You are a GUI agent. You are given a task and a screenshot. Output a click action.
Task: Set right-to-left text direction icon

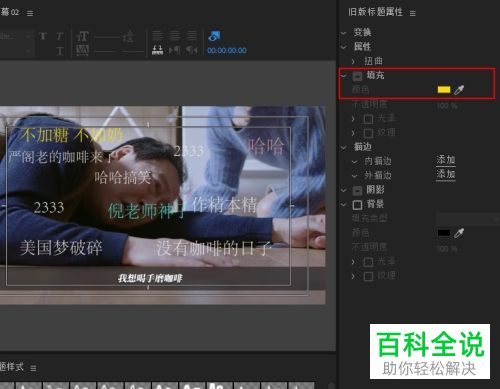(x=192, y=50)
